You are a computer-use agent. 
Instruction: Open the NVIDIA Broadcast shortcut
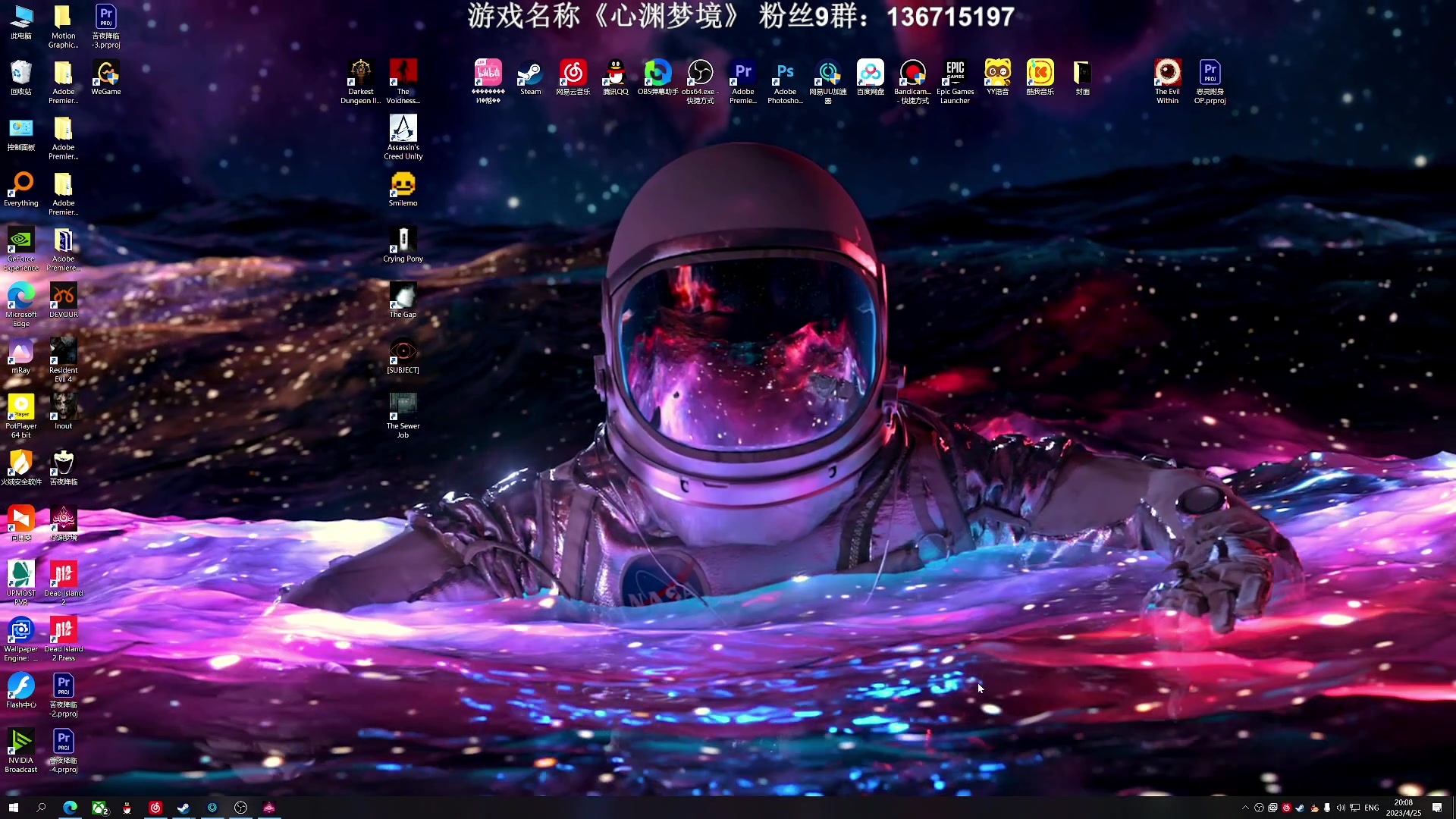tap(20, 751)
